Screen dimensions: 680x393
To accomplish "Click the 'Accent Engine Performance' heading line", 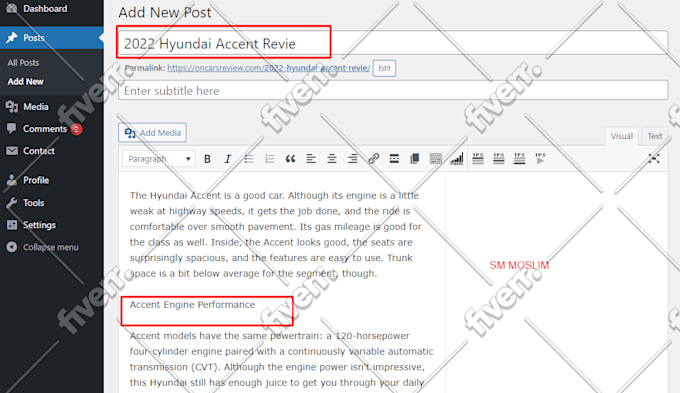I will click(192, 305).
